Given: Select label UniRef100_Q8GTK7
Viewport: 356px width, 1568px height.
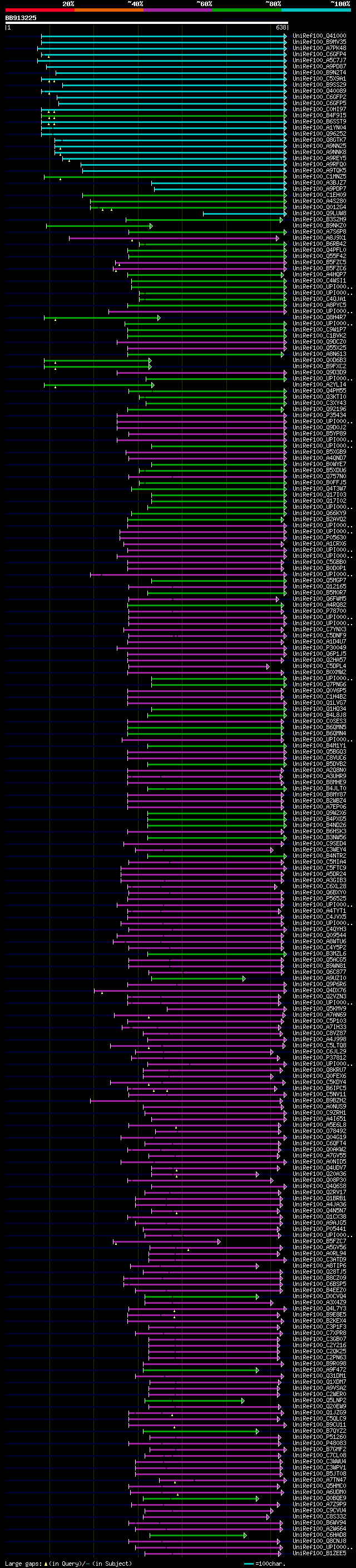Looking at the screenshot, I should pyautogui.click(x=319, y=140).
